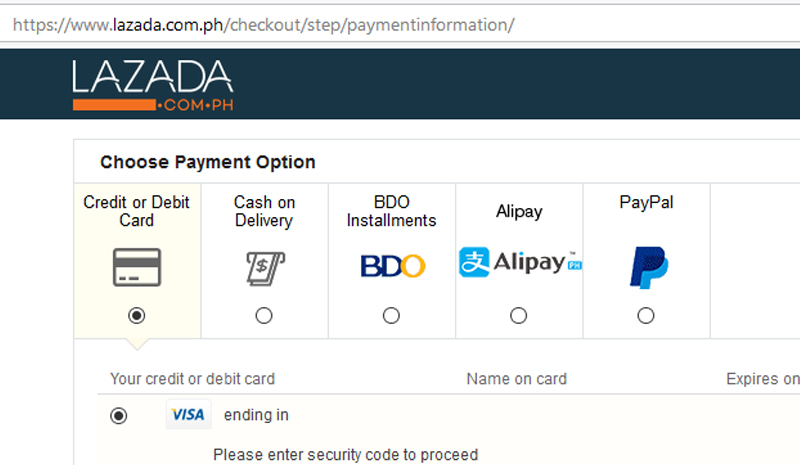
Task: Select the Credit or Debit Card radio button
Action: pyautogui.click(x=137, y=315)
